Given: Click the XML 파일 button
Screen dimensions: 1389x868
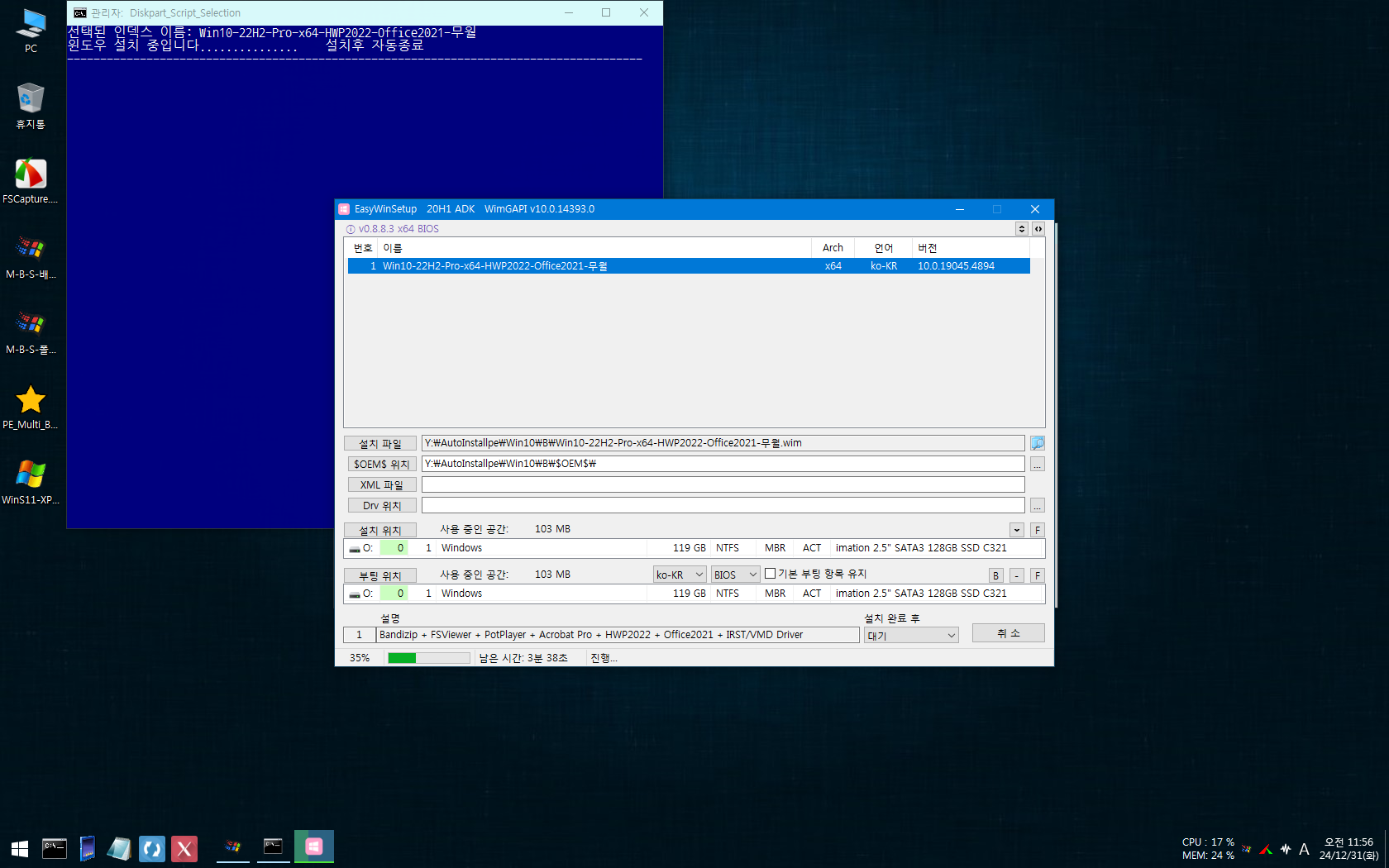Looking at the screenshot, I should click(x=382, y=485).
